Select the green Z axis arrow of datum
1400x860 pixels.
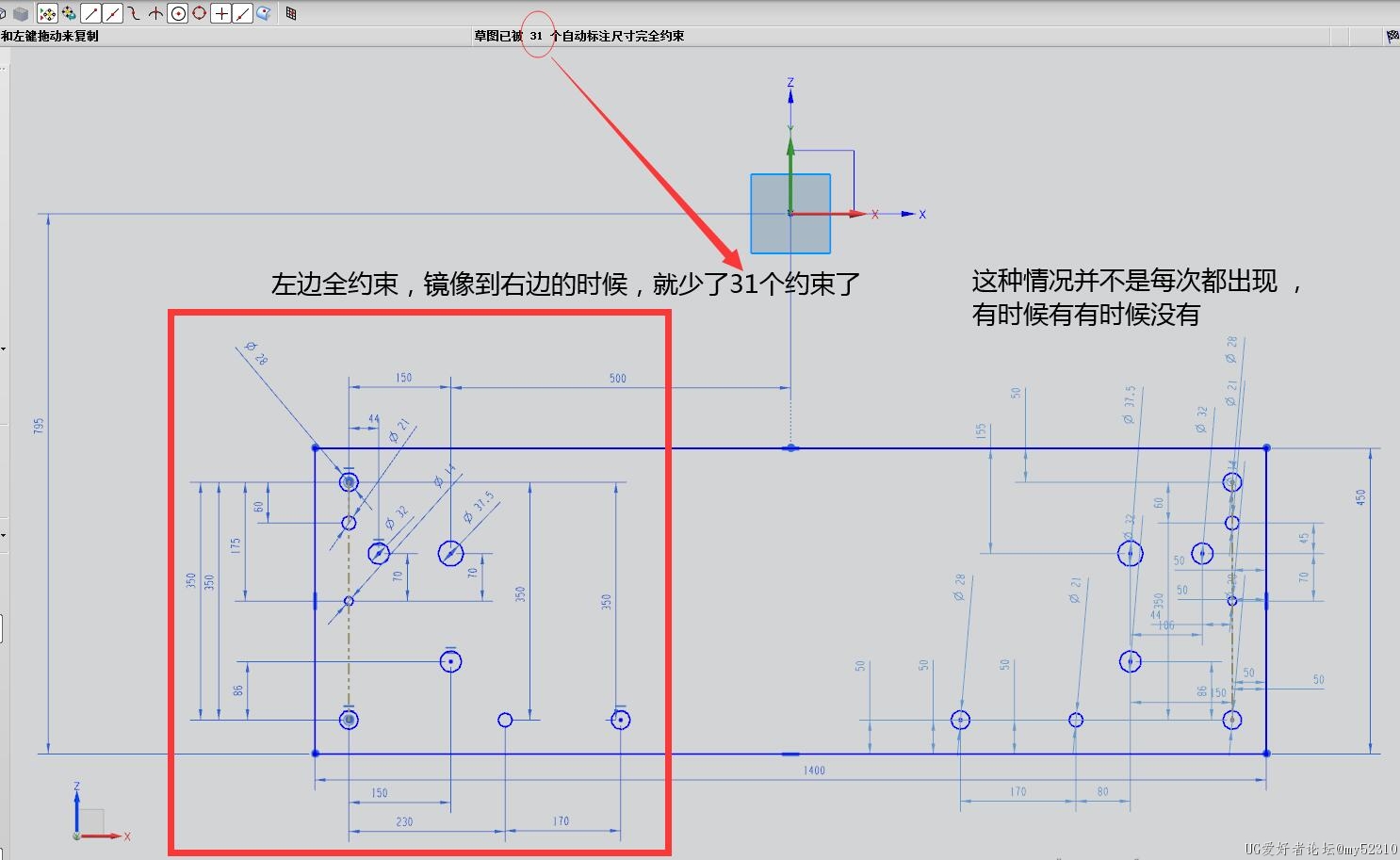[790, 174]
